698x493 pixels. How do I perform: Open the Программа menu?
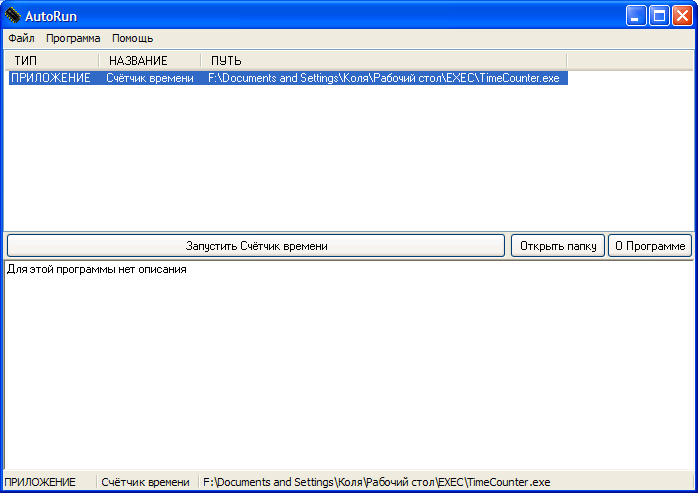pyautogui.click(x=73, y=38)
